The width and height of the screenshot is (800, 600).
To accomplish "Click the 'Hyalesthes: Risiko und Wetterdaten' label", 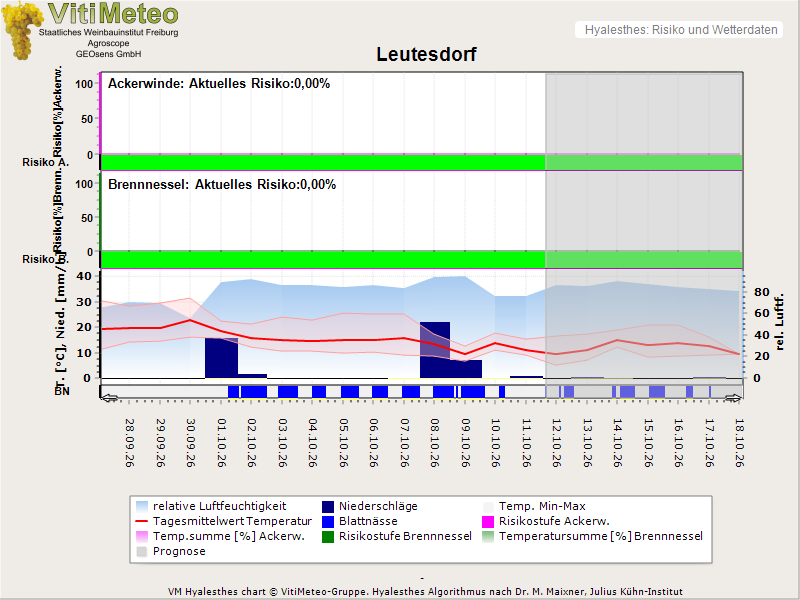I will 681,30.
